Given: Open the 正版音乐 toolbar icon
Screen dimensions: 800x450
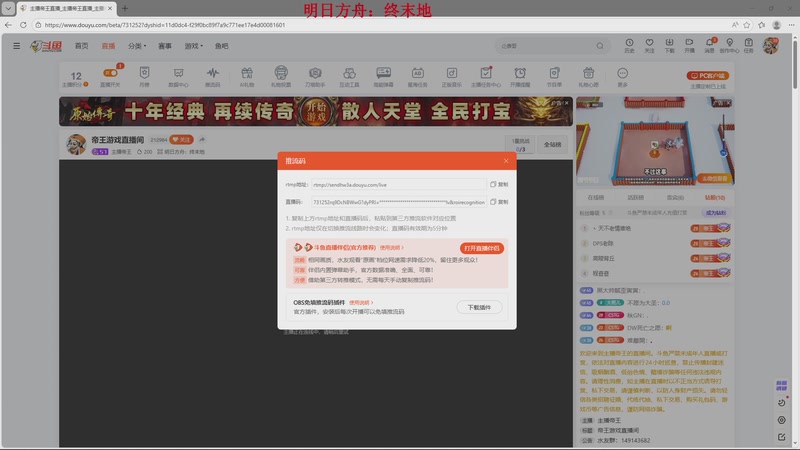Looking at the screenshot, I should click(452, 76).
